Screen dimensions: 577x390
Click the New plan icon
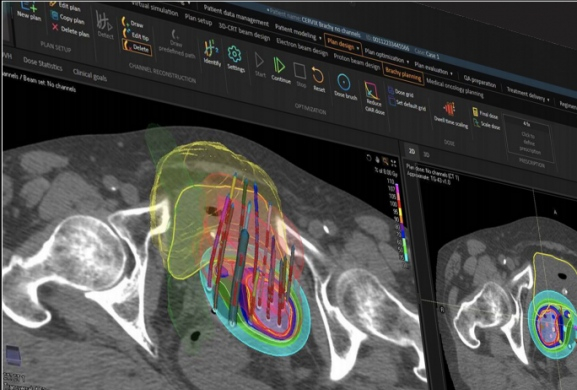[27, 7]
